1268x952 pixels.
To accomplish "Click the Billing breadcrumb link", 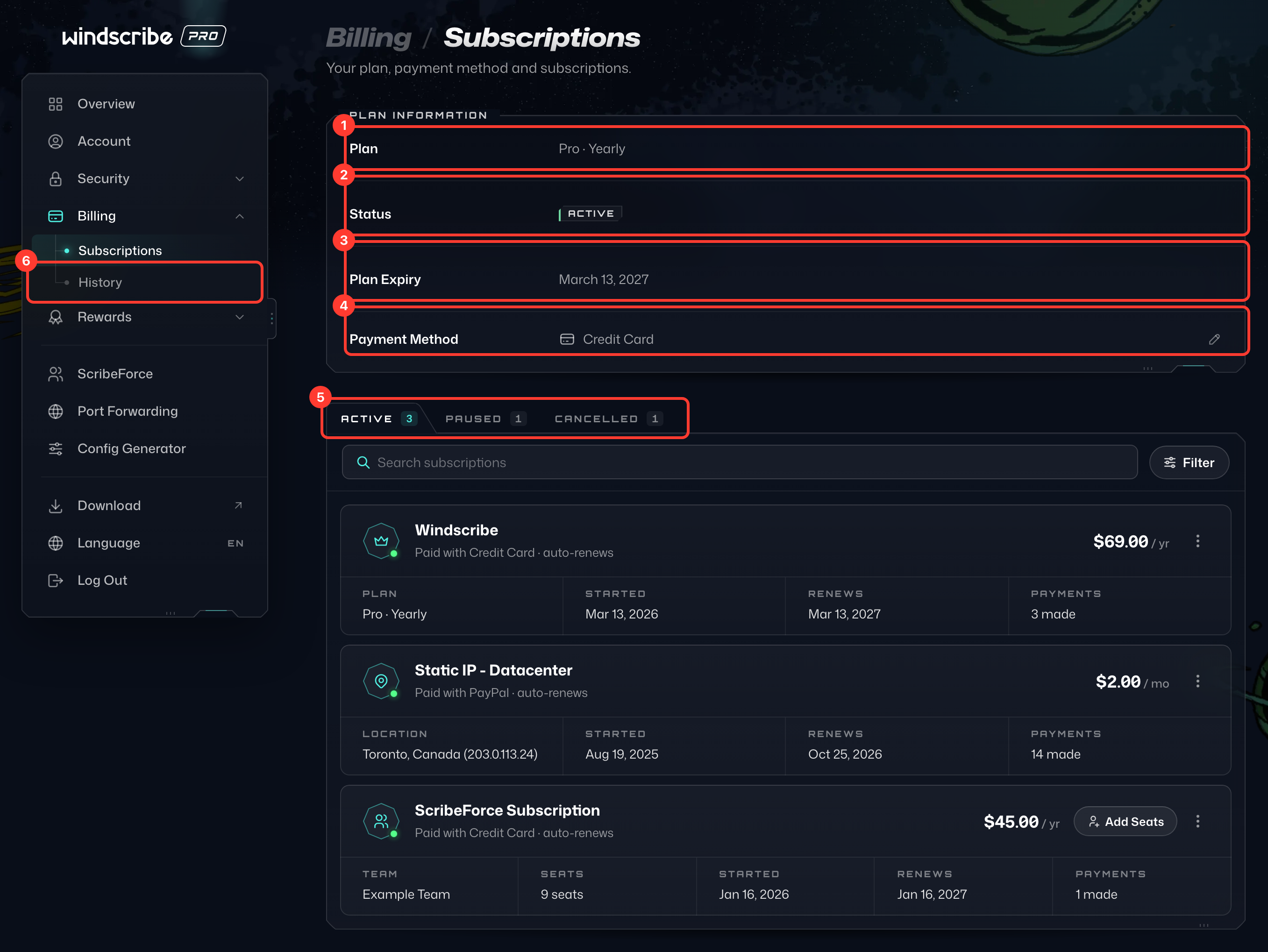I will 369,38.
